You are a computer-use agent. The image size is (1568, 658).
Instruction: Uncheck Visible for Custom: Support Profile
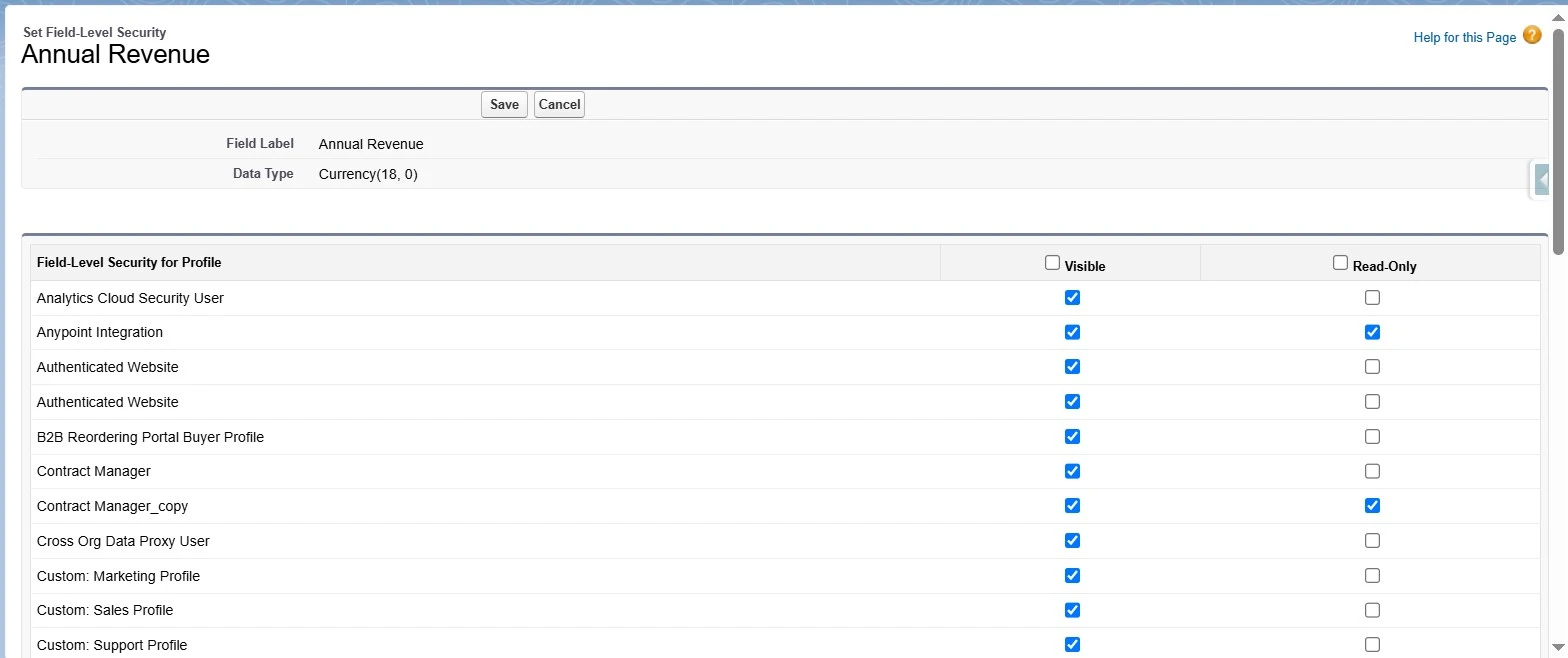click(x=1072, y=645)
